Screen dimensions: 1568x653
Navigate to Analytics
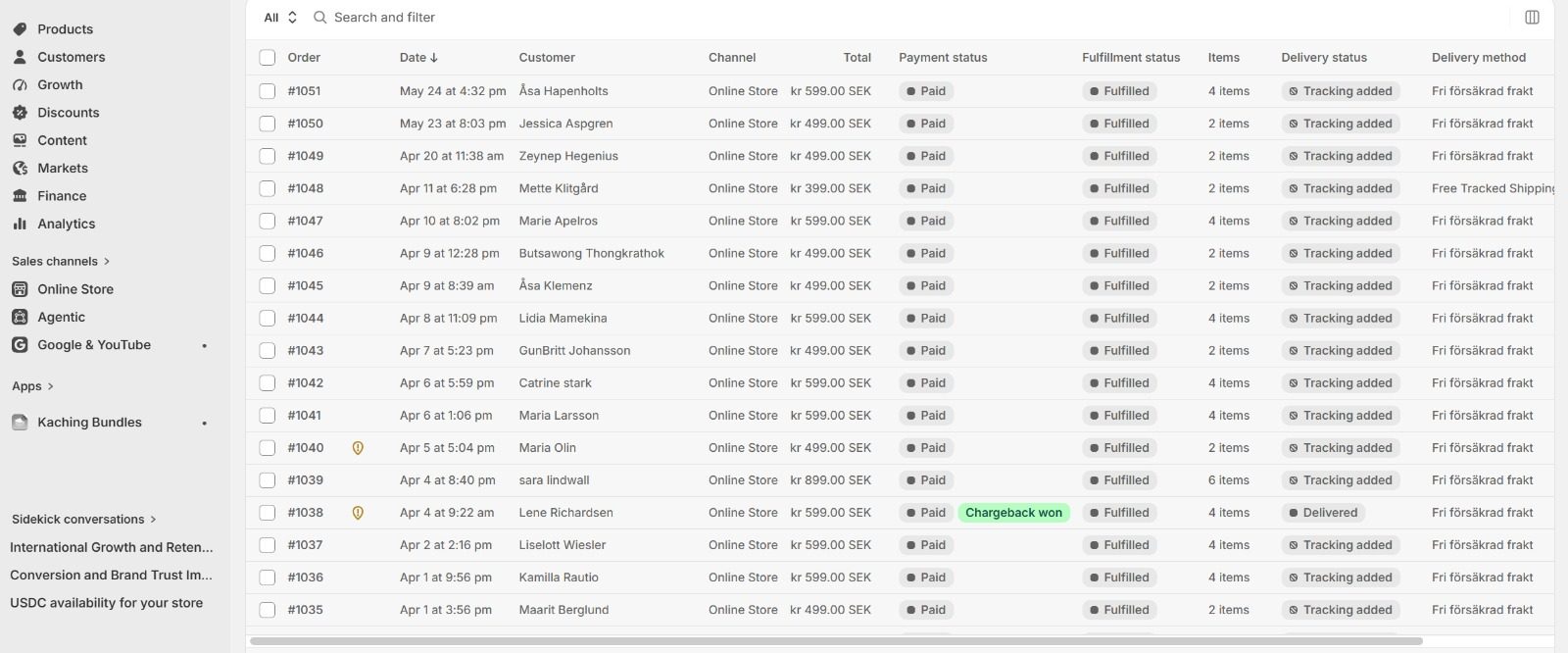(66, 224)
